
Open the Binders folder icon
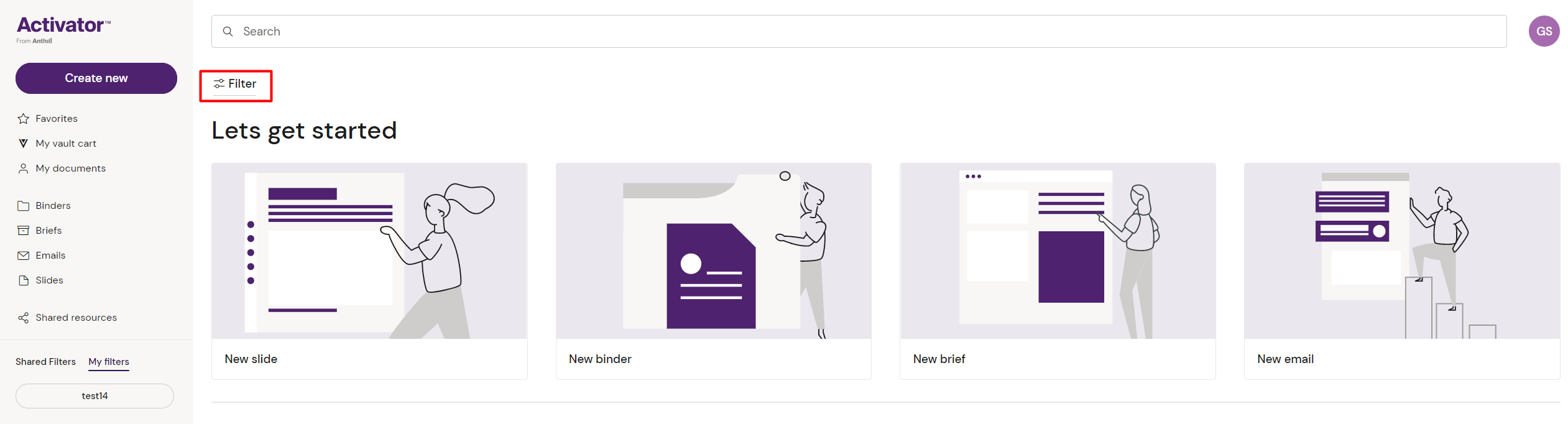[x=24, y=206]
